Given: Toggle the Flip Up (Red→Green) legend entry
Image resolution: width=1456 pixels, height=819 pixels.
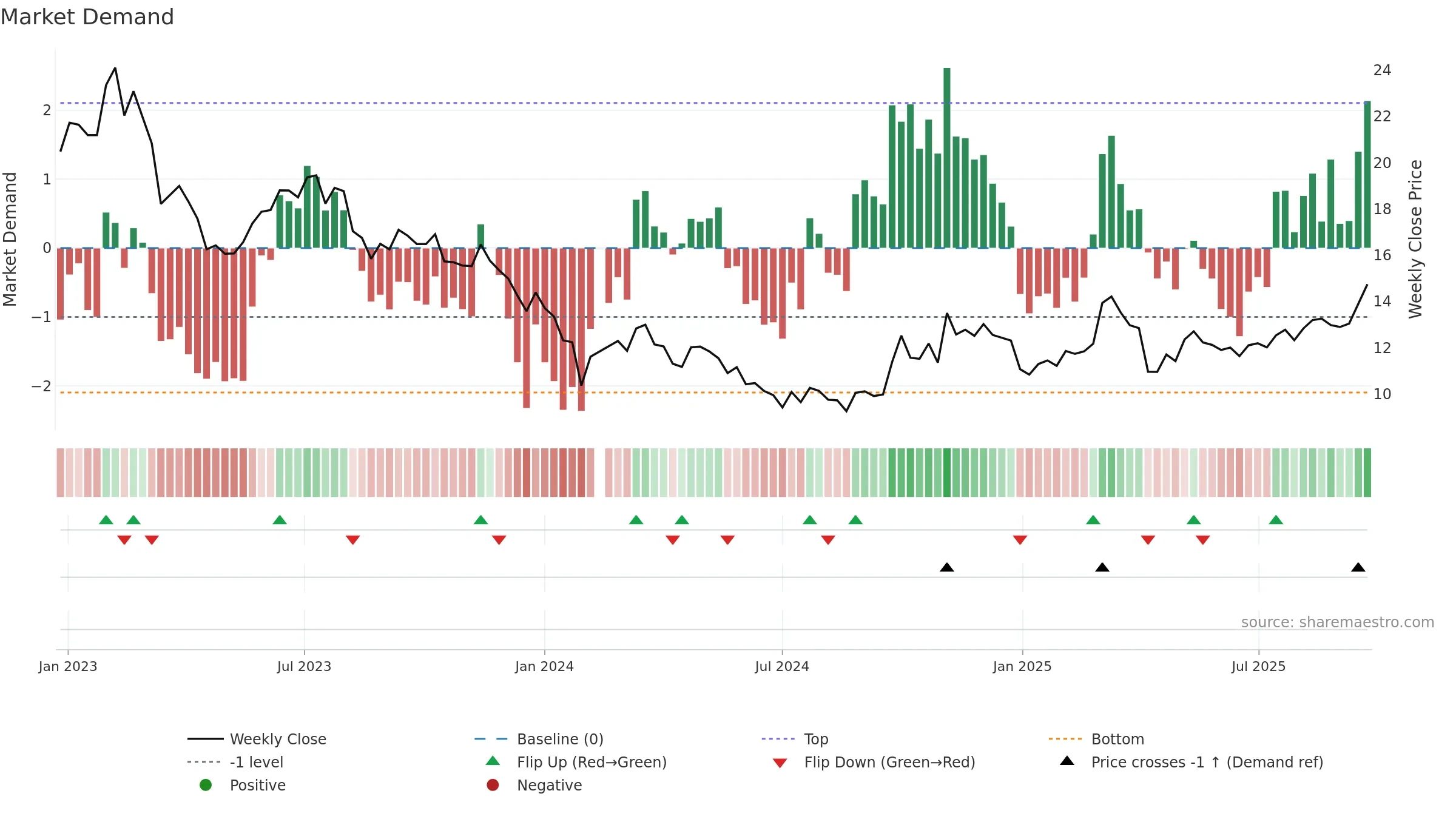Looking at the screenshot, I should pyautogui.click(x=576, y=762).
